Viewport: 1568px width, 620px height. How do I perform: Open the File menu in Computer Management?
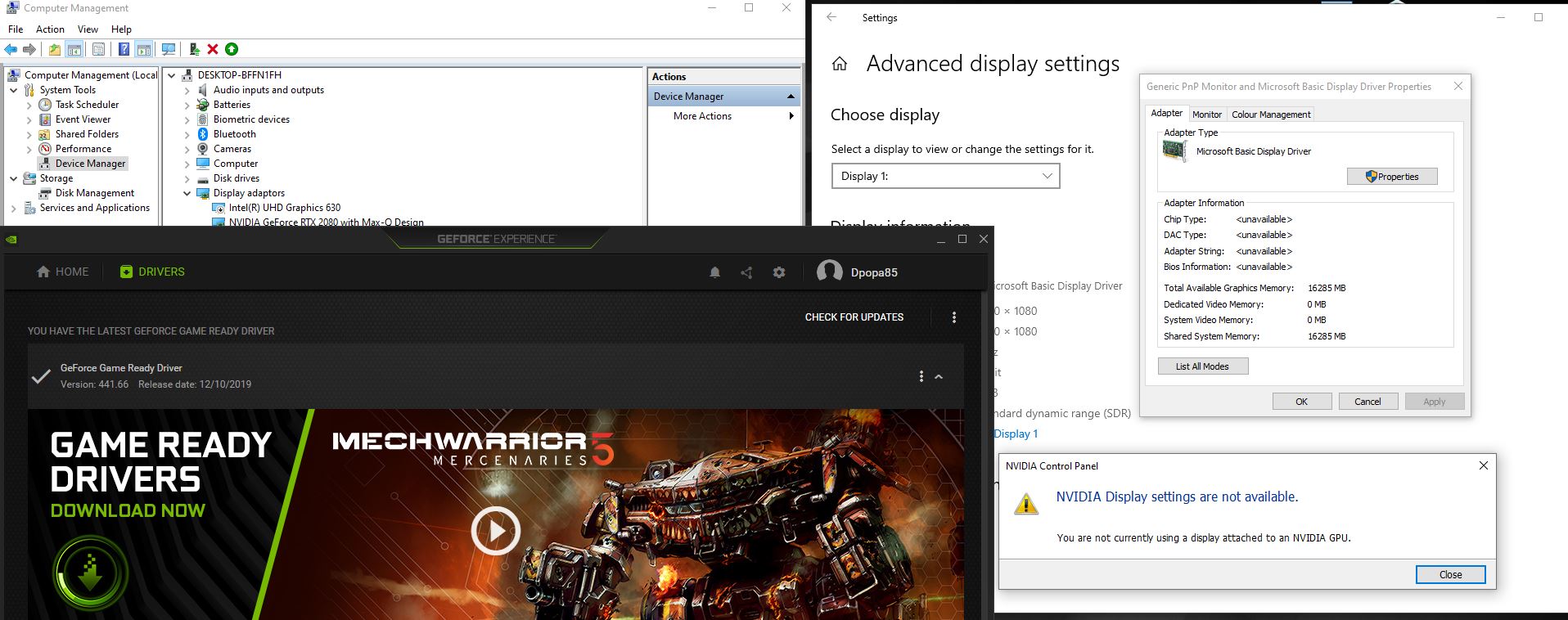16,29
